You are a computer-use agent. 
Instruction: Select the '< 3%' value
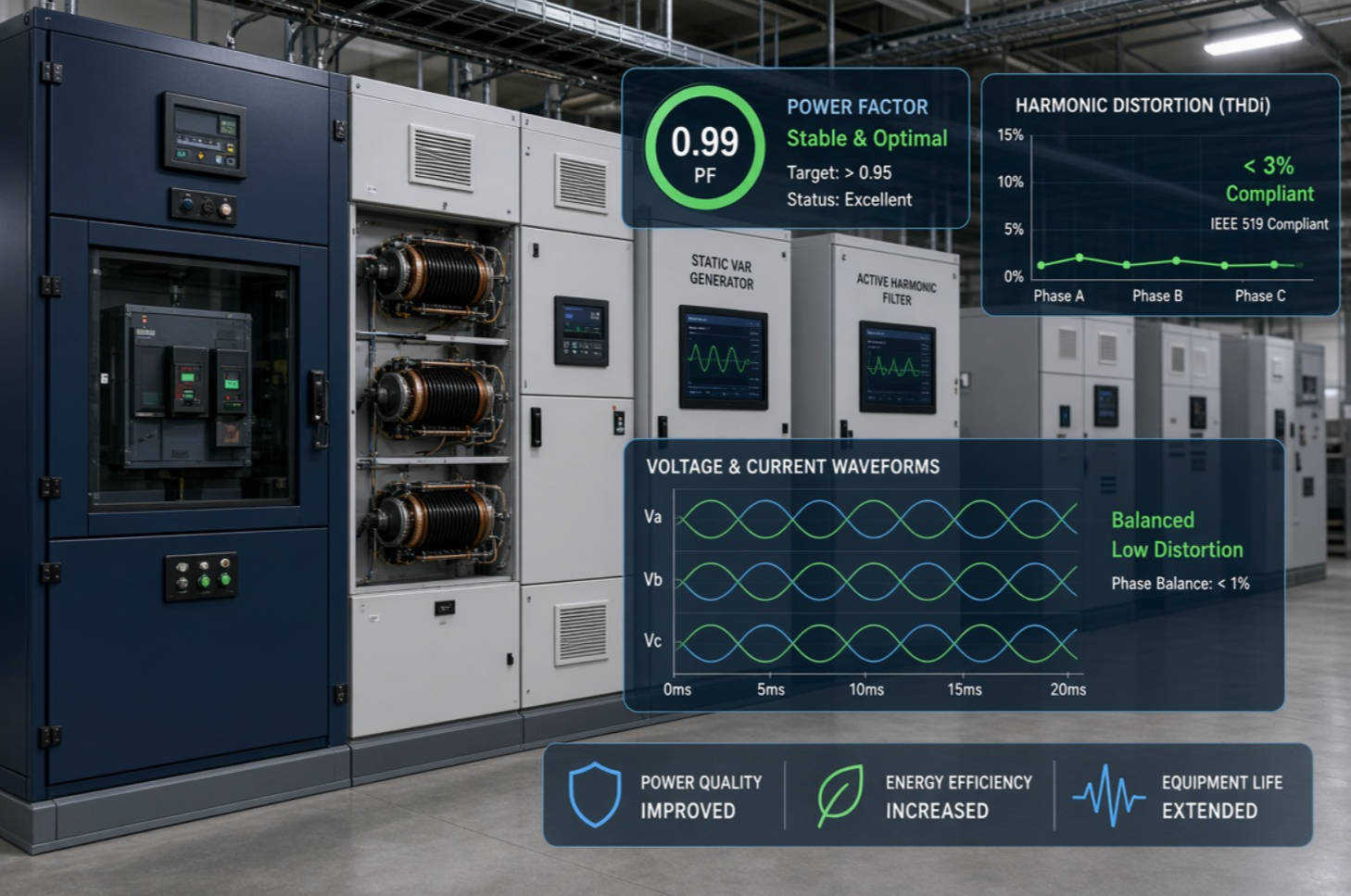[1269, 166]
